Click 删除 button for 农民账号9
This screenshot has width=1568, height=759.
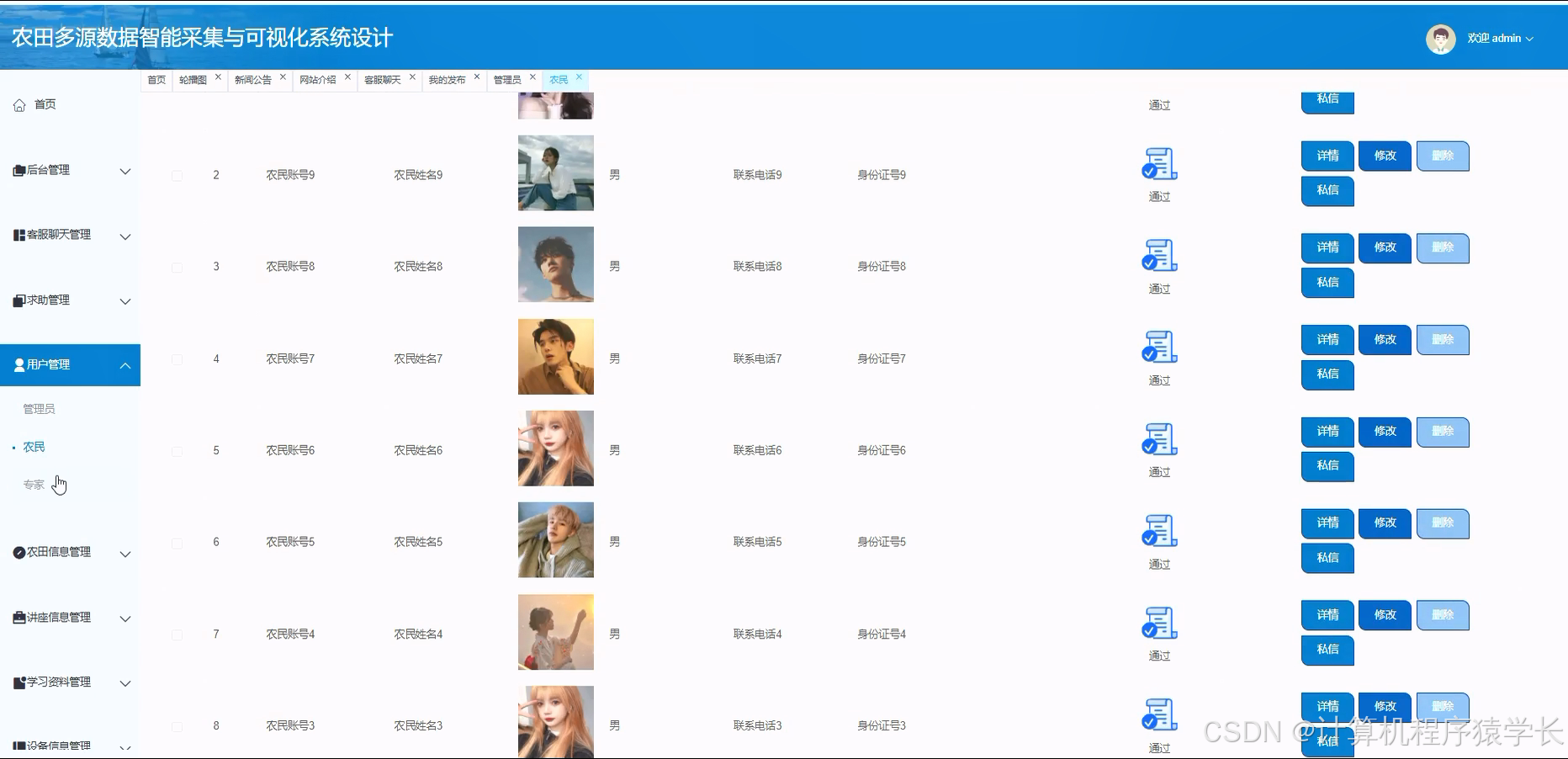pyautogui.click(x=1443, y=156)
